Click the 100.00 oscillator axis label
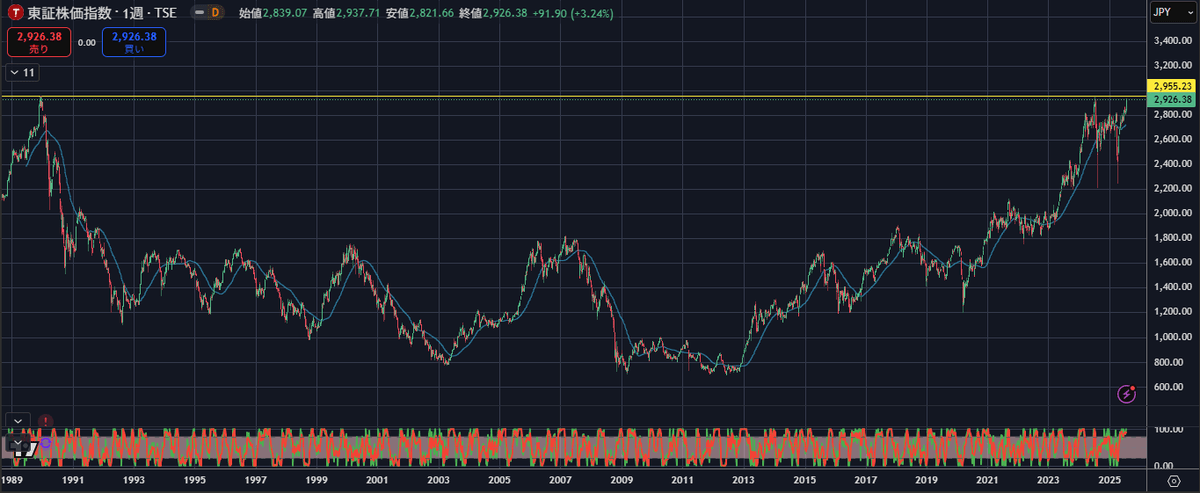This screenshot has height=493, width=1200. click(1170, 429)
